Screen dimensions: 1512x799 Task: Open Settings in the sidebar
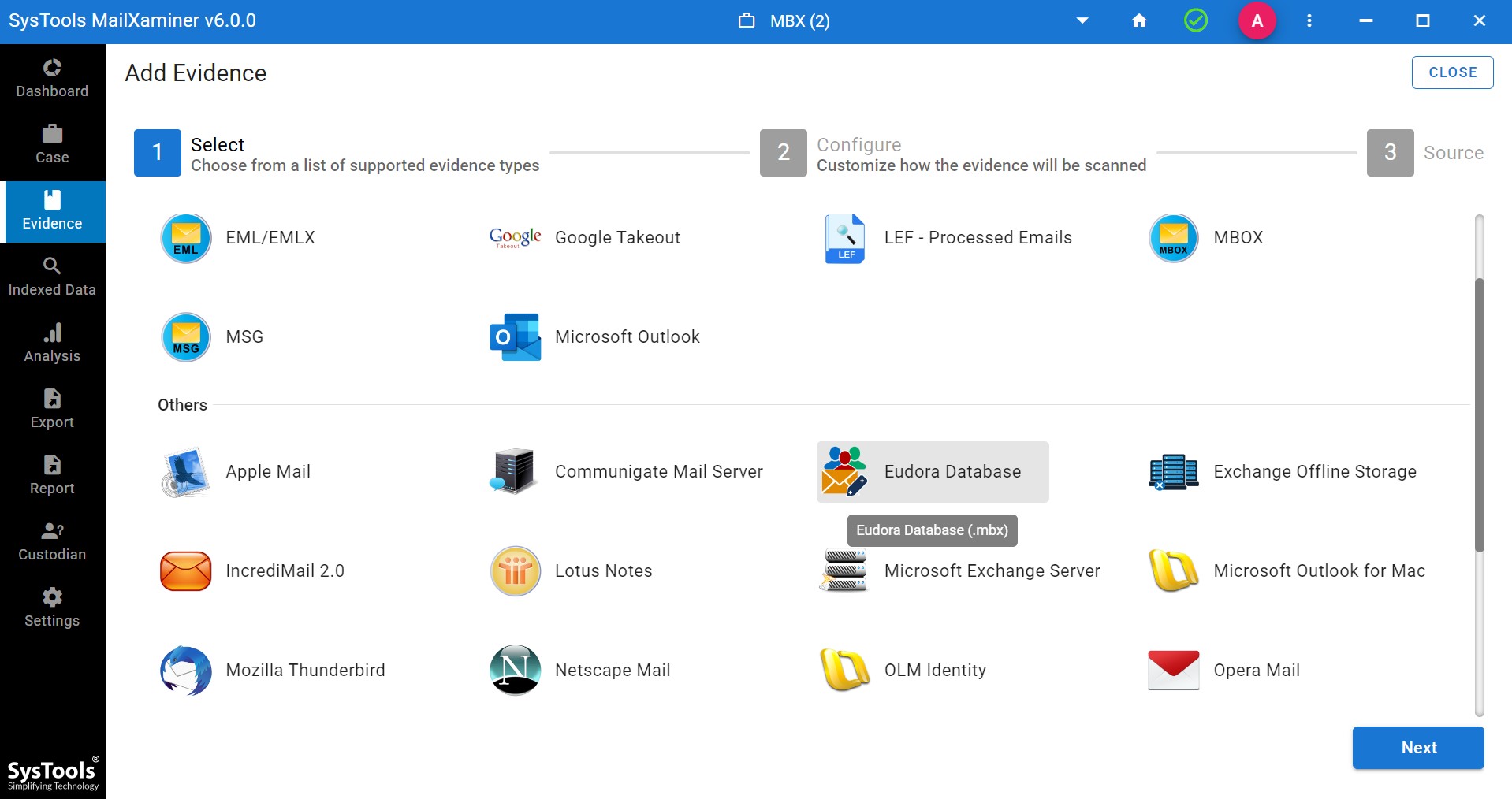[x=52, y=608]
